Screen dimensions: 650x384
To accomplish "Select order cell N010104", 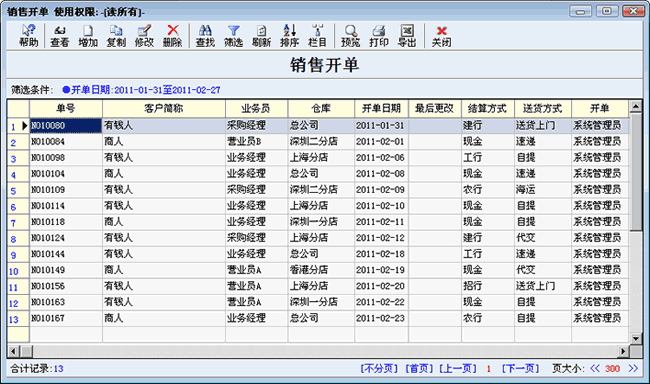I will tap(66, 174).
